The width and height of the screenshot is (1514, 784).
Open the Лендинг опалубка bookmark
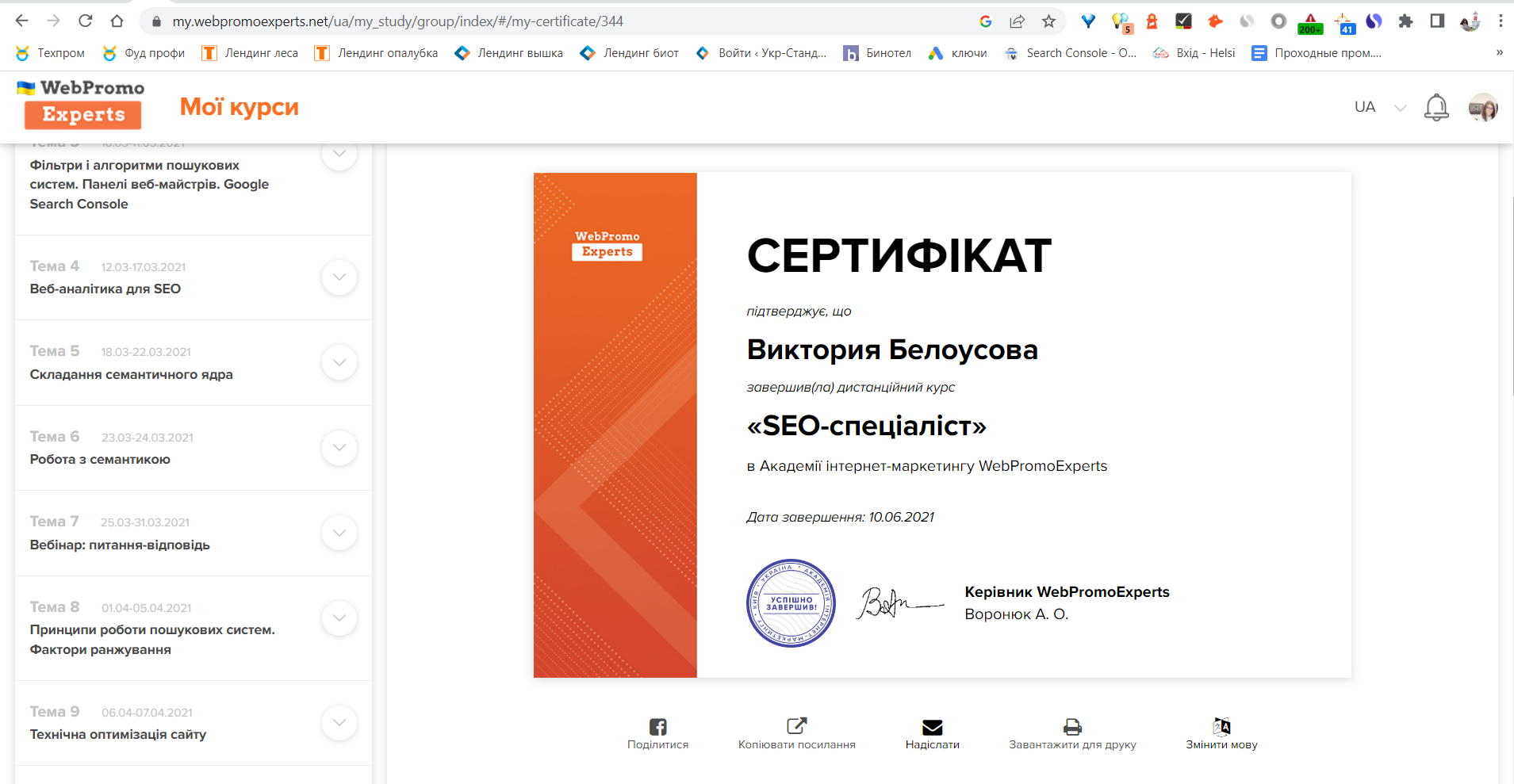376,53
